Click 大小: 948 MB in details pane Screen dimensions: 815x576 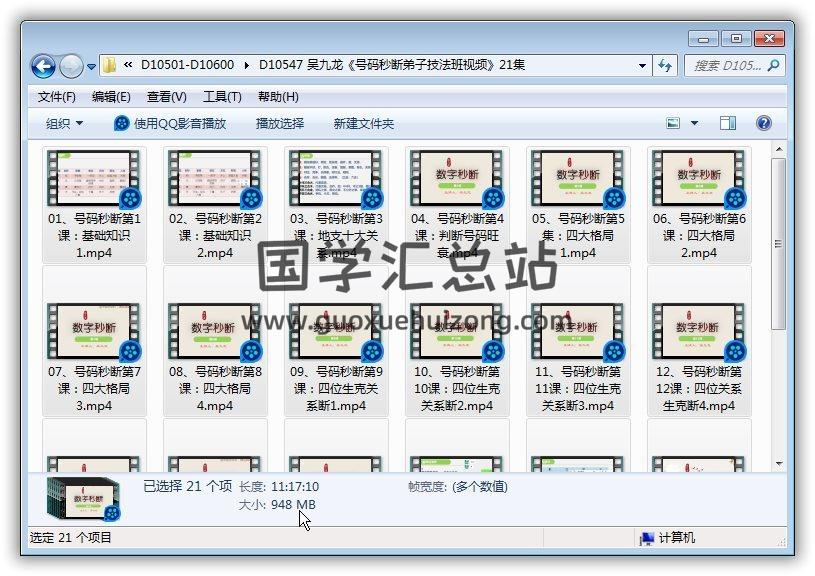pyautogui.click(x=277, y=504)
